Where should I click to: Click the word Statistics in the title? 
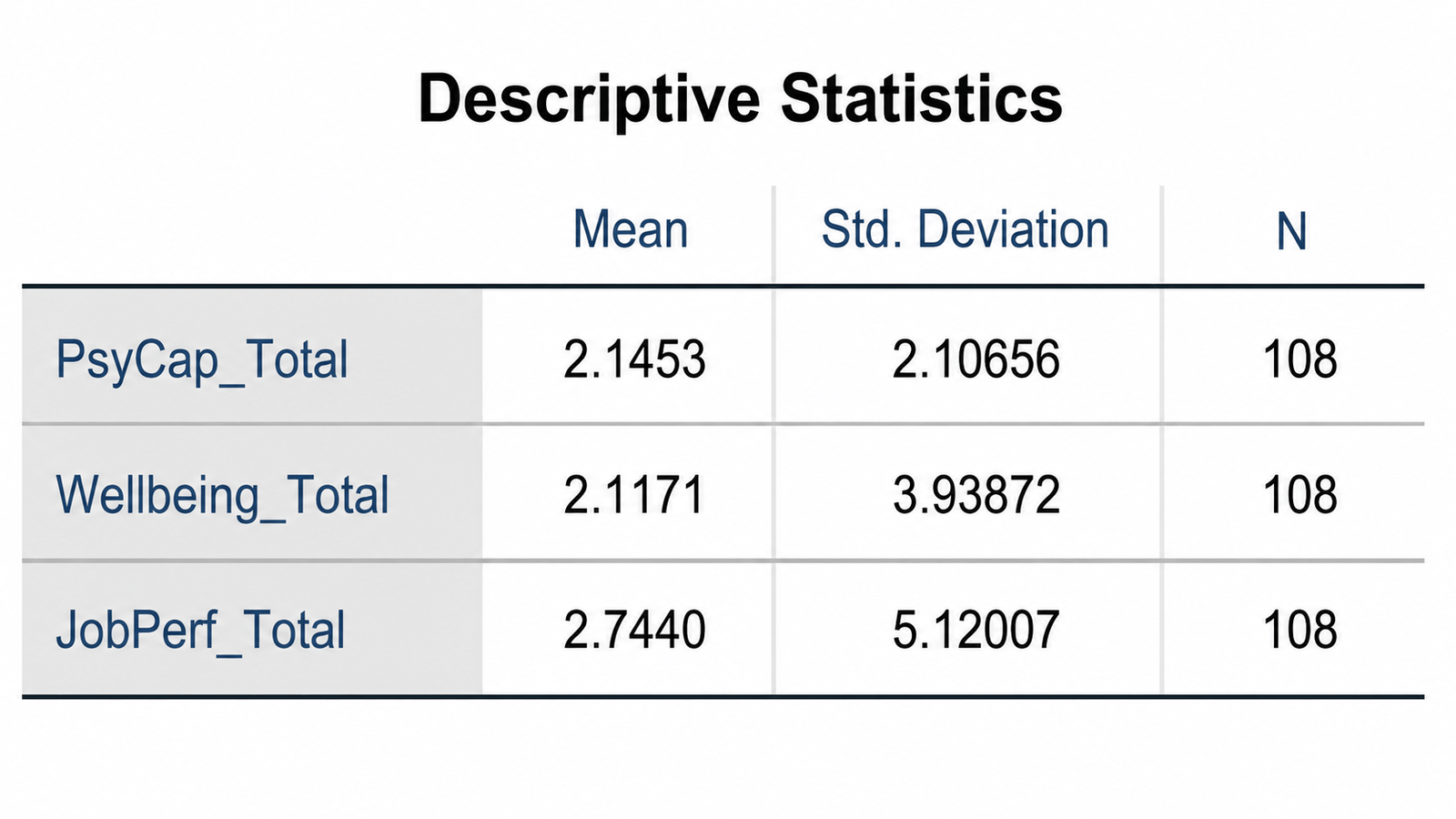pos(922,97)
